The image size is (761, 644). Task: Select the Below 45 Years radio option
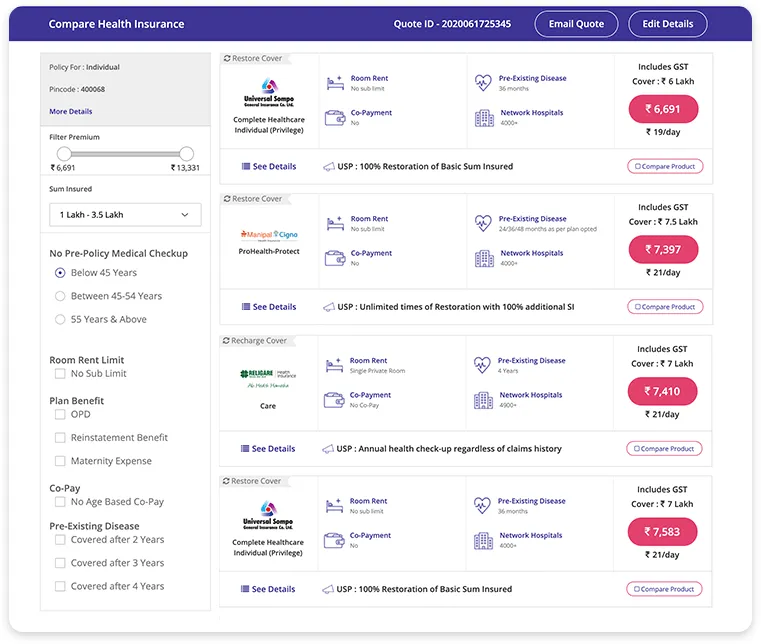60,273
